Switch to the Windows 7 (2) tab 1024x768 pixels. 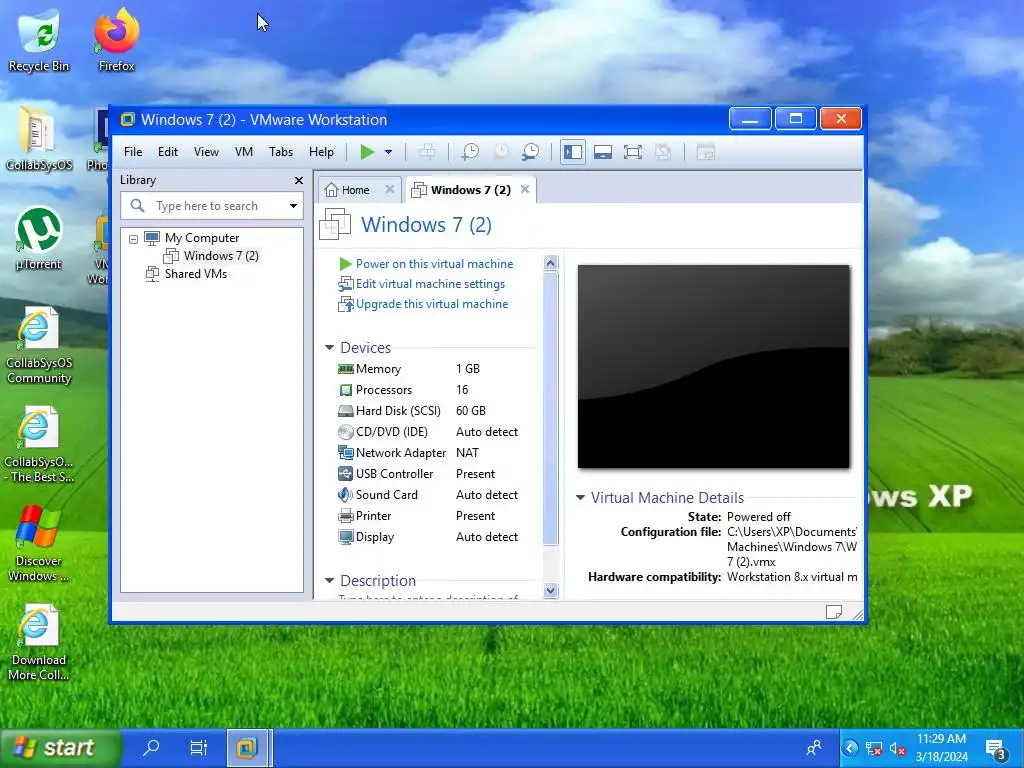click(x=470, y=190)
